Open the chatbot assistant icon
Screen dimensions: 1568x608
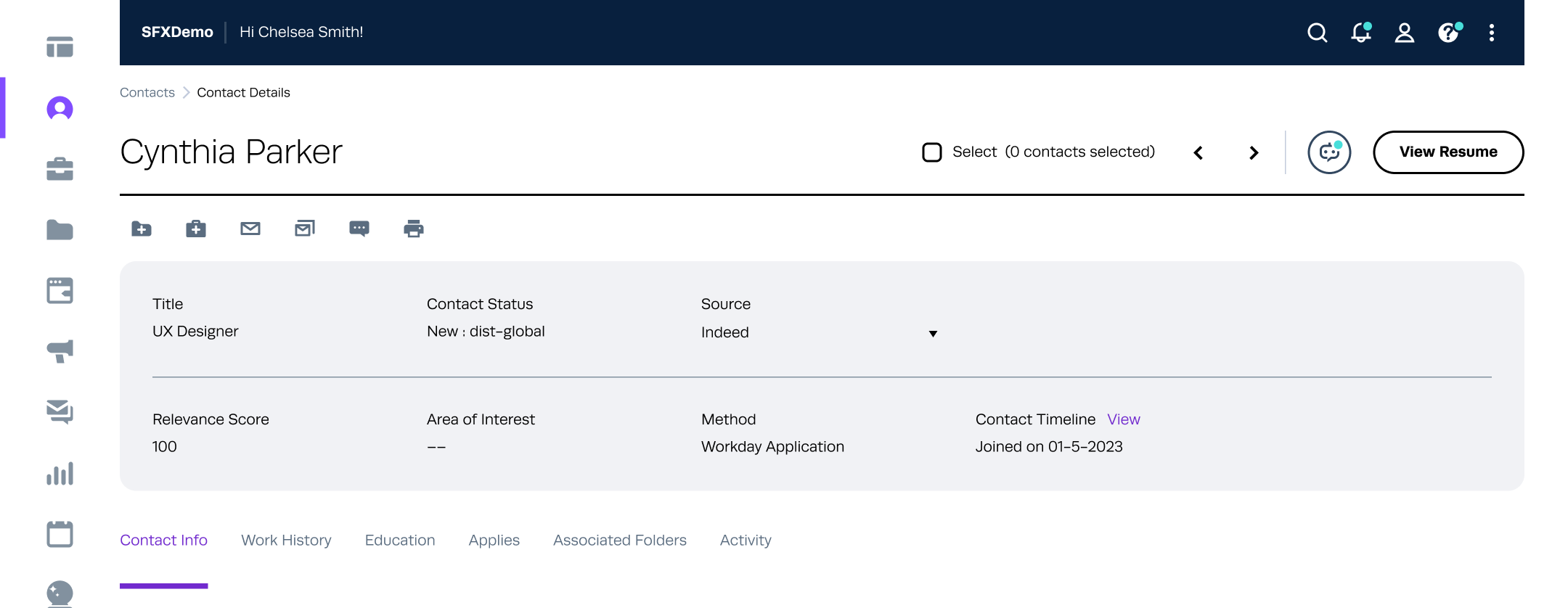point(1329,152)
